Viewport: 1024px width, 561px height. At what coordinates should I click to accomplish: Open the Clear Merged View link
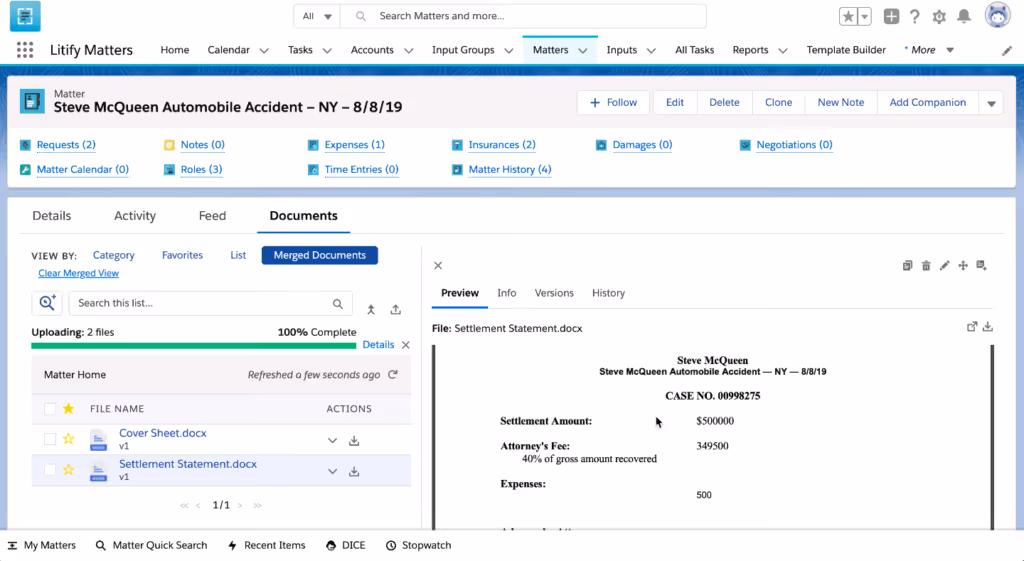(78, 274)
